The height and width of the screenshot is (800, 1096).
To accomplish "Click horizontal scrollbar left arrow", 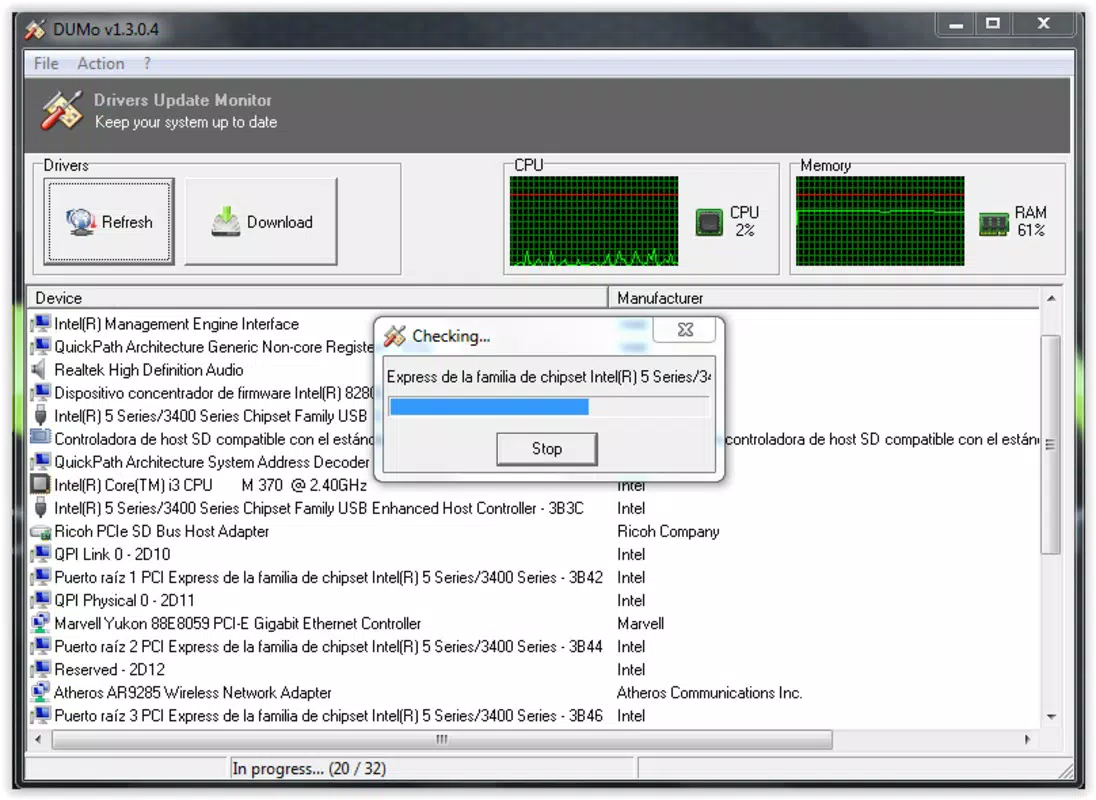I will coord(38,739).
